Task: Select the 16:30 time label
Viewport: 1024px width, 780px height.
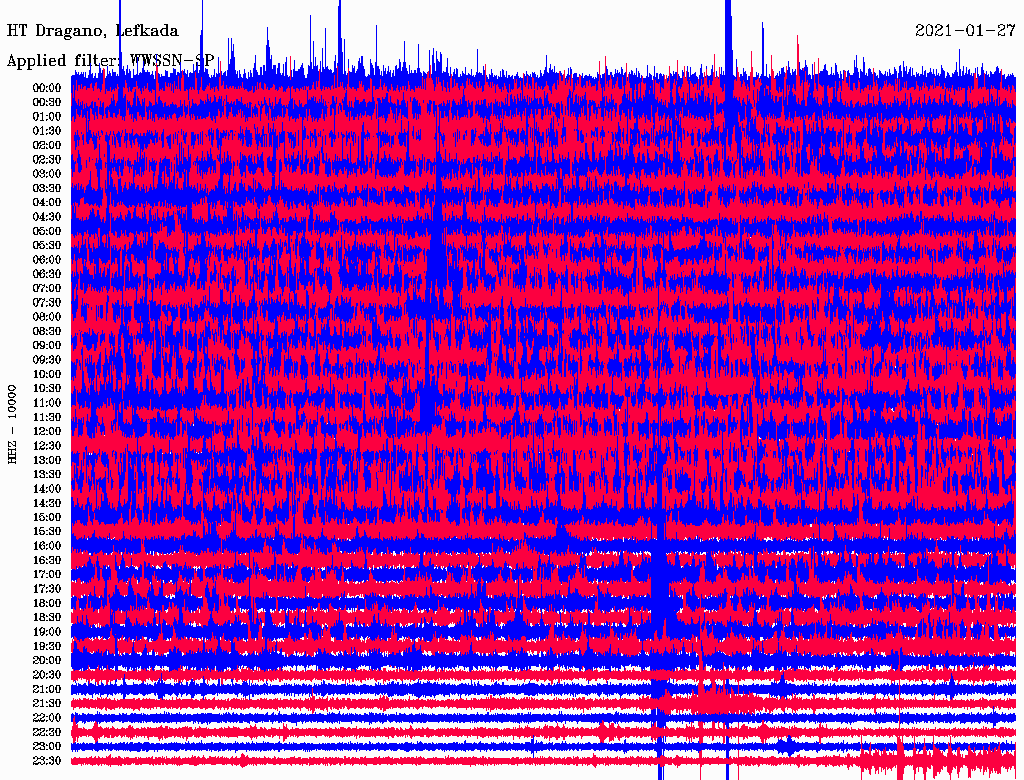Action: 47,561
